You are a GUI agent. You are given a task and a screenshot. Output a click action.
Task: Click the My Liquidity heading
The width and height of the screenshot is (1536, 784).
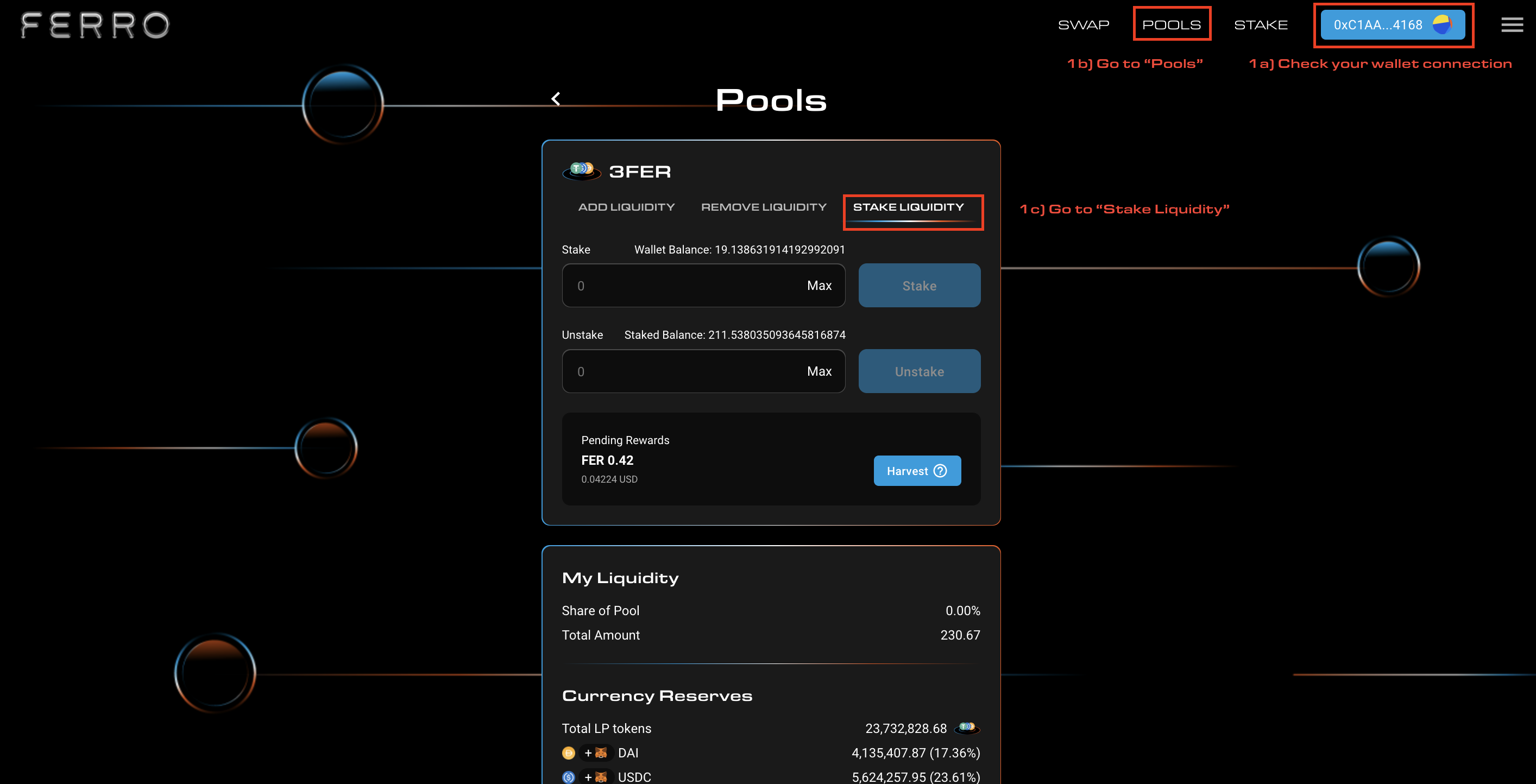[x=620, y=578]
